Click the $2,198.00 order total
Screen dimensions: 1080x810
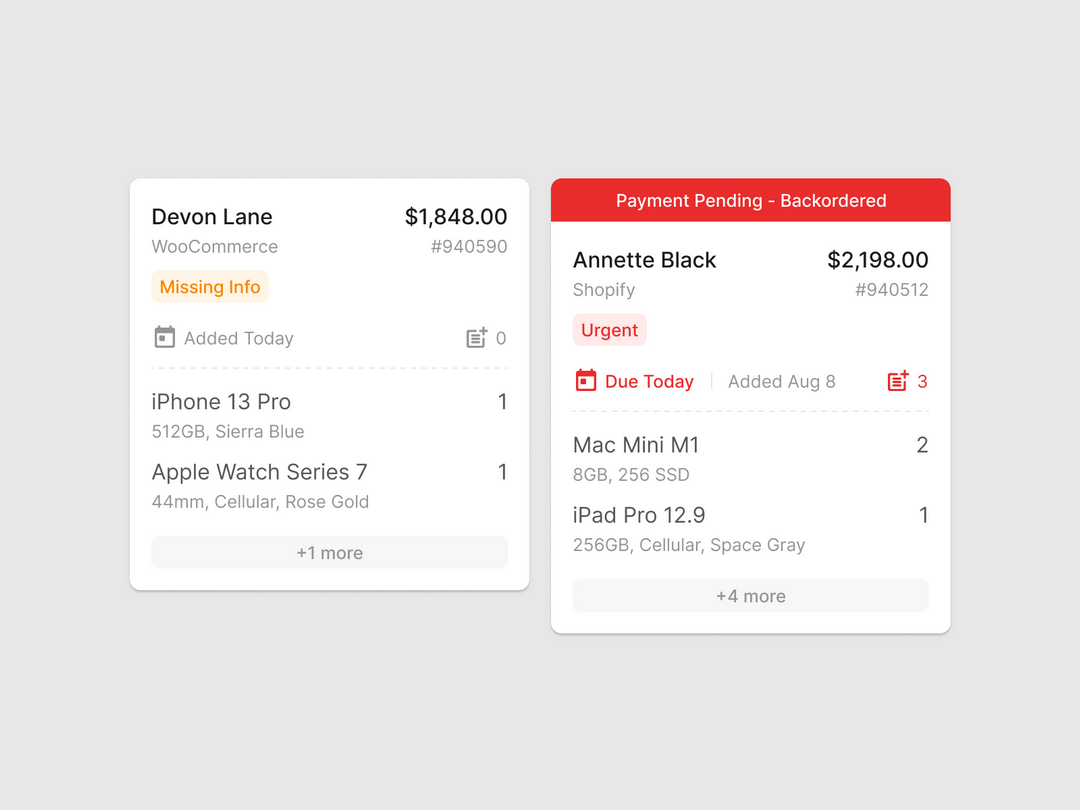click(x=877, y=260)
